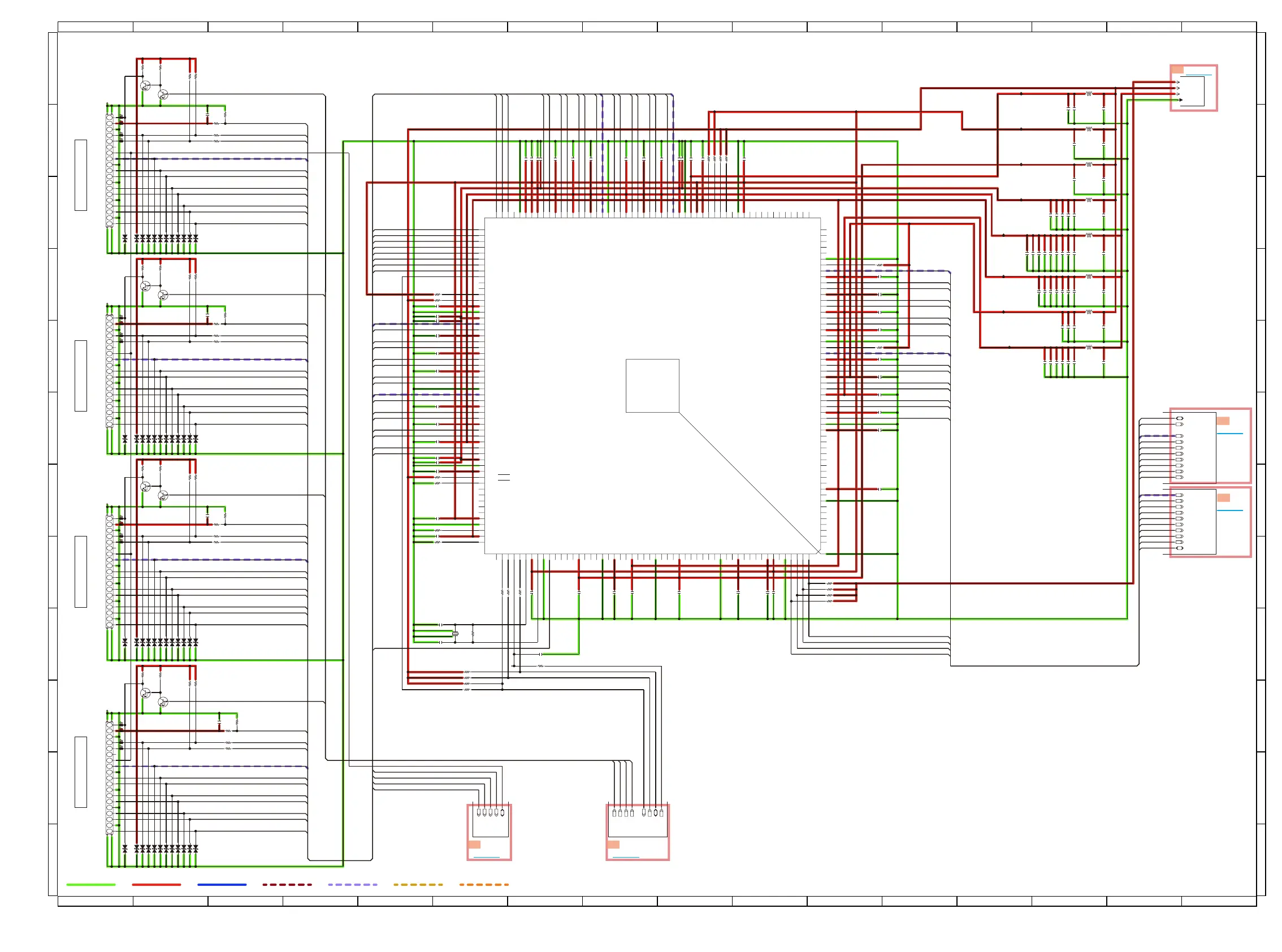Screen dimensions: 1282x952
Task: Click the topmost tall rectangle along left edge
Action: pos(81,175)
